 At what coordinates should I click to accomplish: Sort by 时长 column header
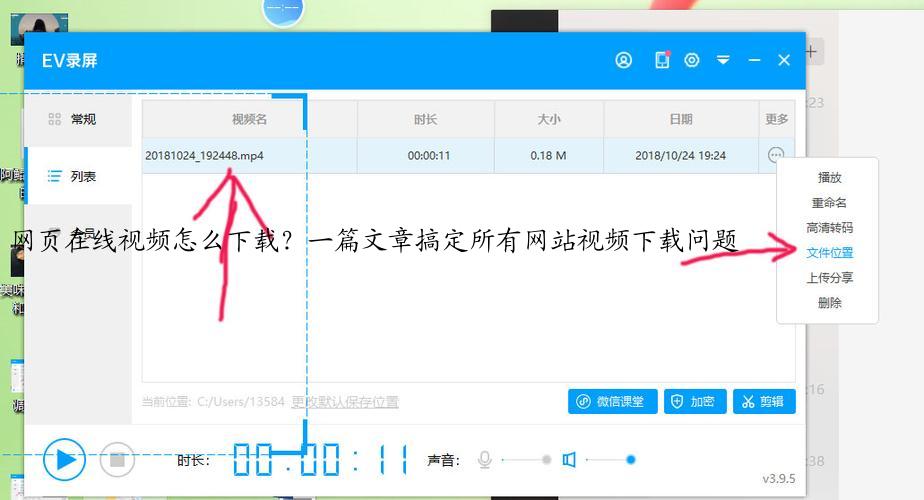pyautogui.click(x=425, y=119)
